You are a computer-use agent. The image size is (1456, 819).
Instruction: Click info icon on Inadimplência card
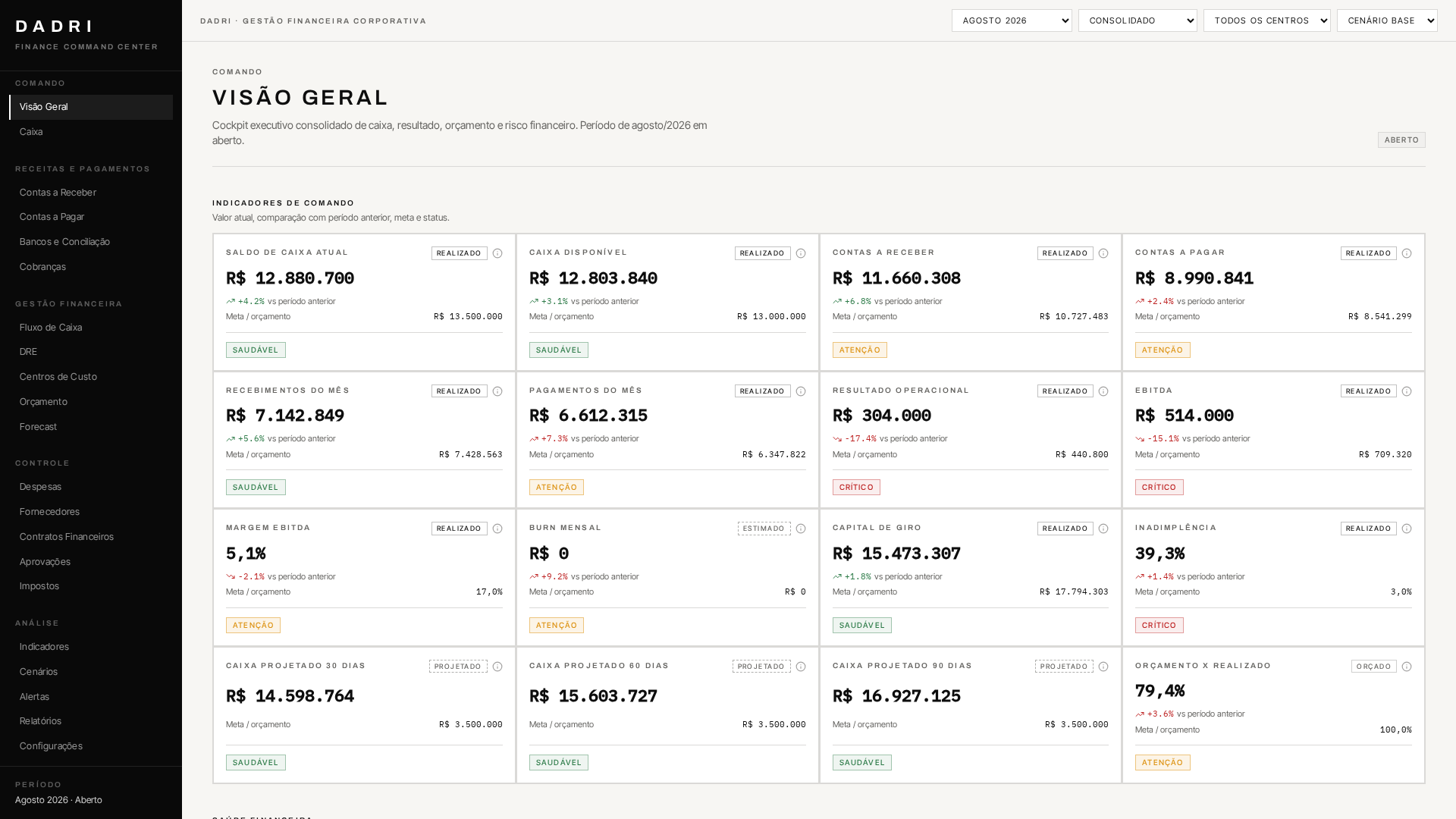pyautogui.click(x=1407, y=529)
